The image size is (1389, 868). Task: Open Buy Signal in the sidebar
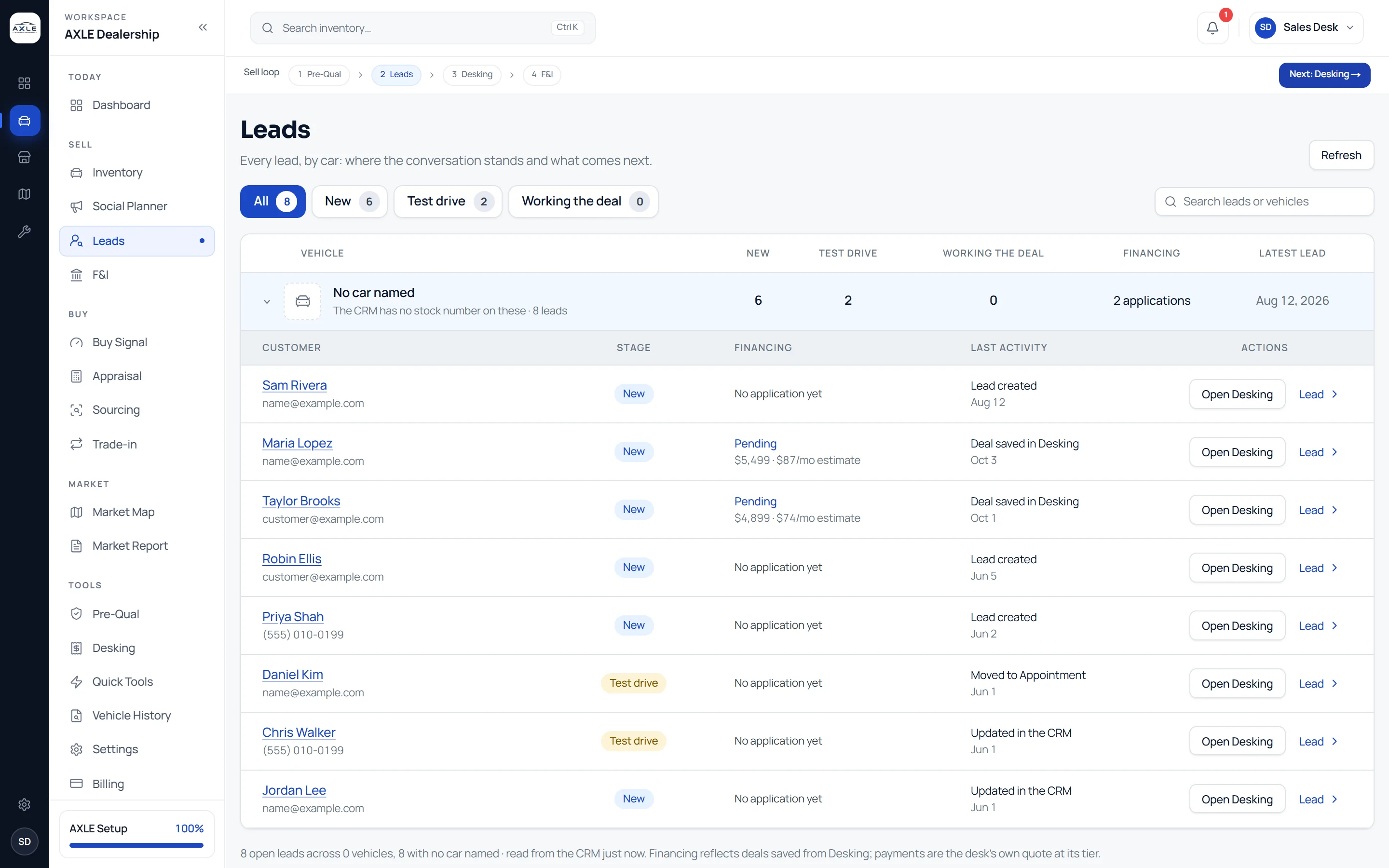coord(136,343)
